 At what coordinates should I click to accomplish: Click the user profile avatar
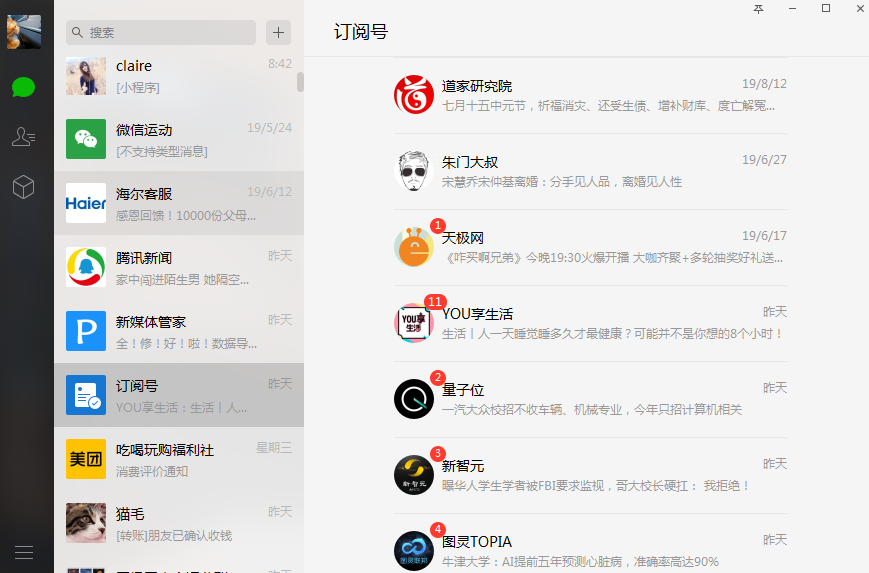point(24,32)
